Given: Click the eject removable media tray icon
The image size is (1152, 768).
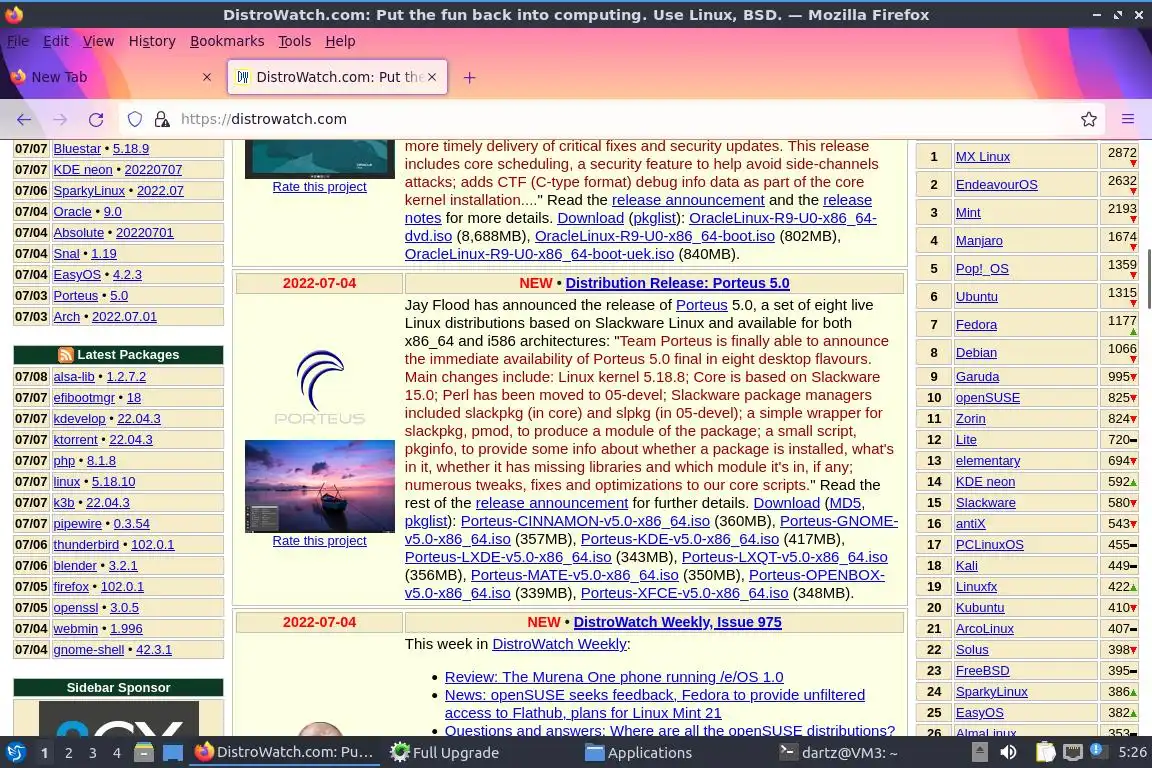Looking at the screenshot, I should [979, 753].
